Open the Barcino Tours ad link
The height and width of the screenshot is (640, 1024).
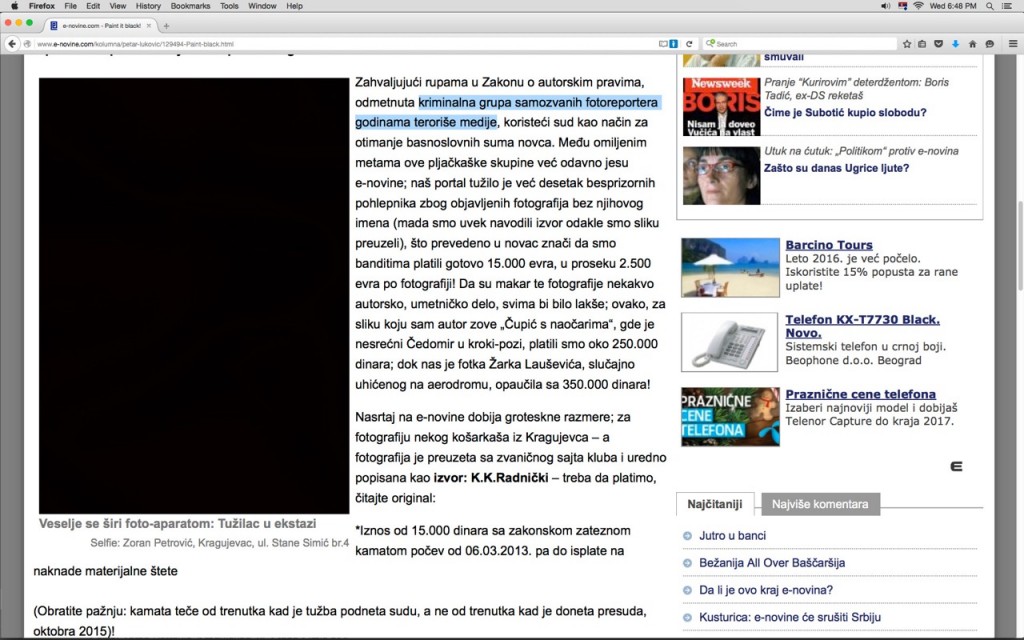[x=828, y=245]
